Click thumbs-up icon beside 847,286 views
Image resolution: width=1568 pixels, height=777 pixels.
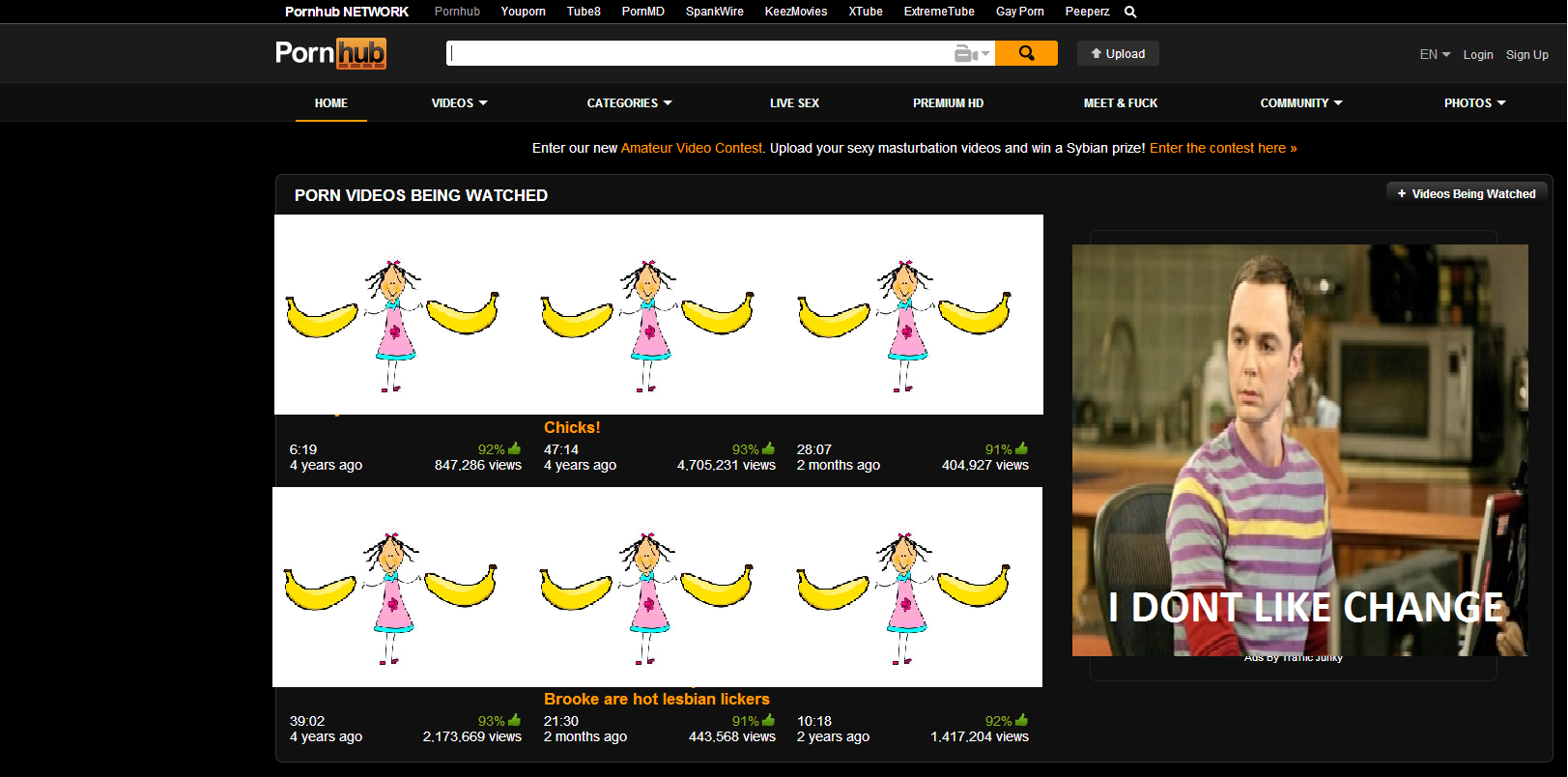[x=515, y=448]
